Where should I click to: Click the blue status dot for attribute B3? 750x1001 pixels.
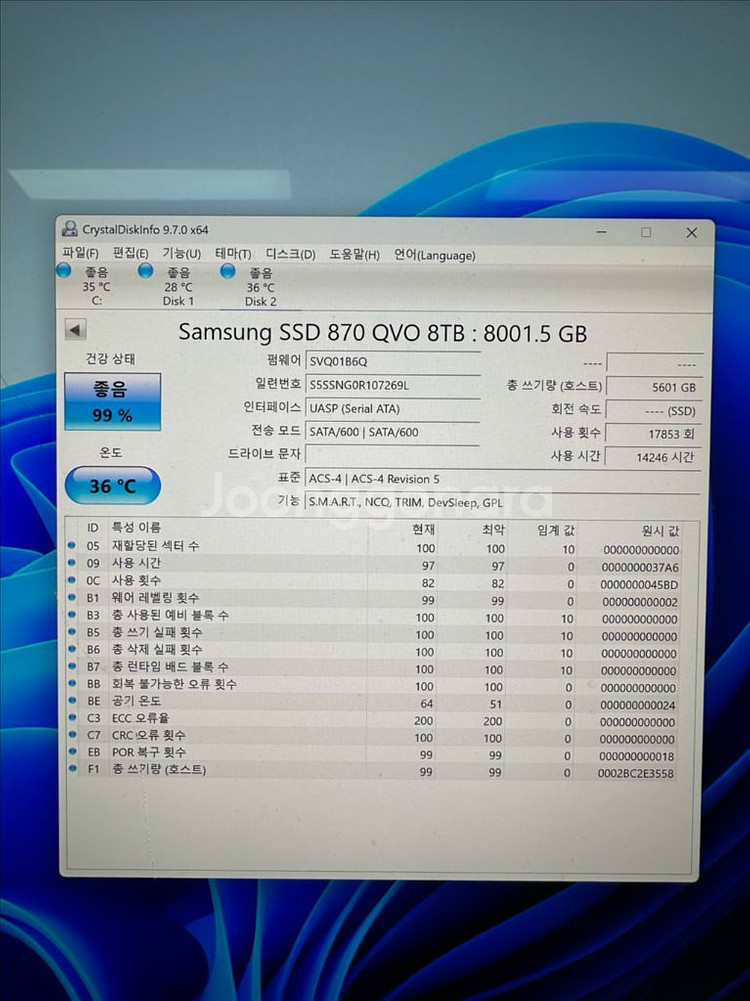click(71, 614)
